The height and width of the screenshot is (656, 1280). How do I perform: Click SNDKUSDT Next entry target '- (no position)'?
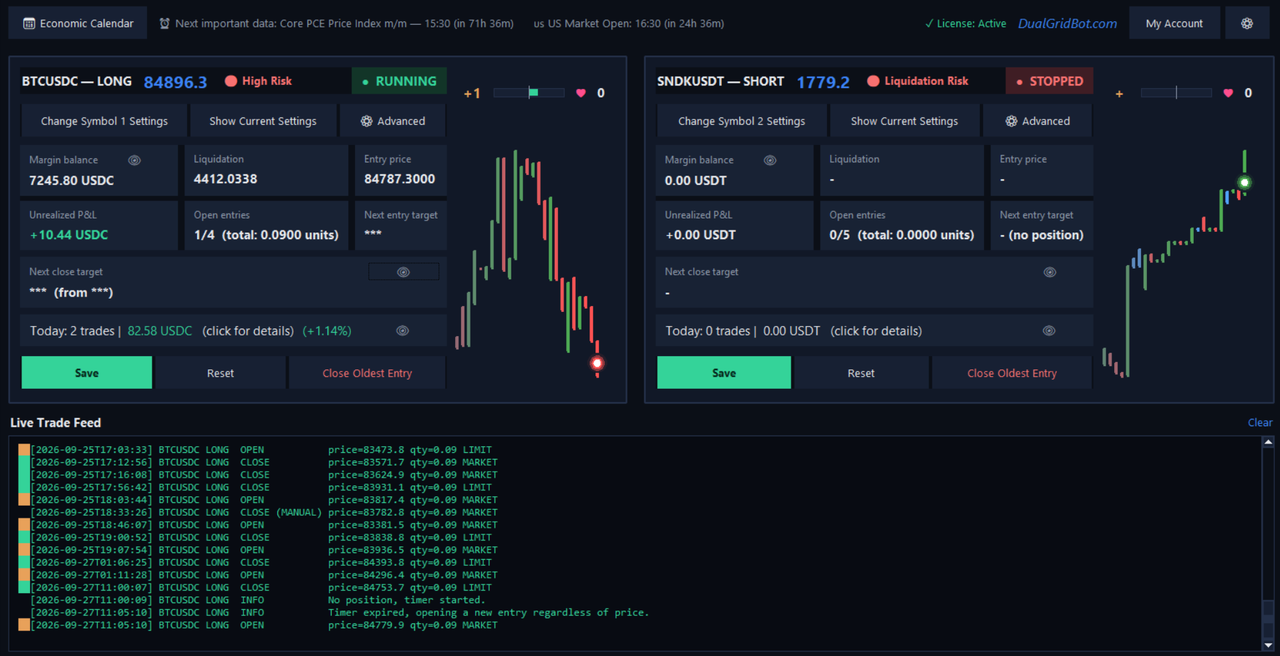1041,235
